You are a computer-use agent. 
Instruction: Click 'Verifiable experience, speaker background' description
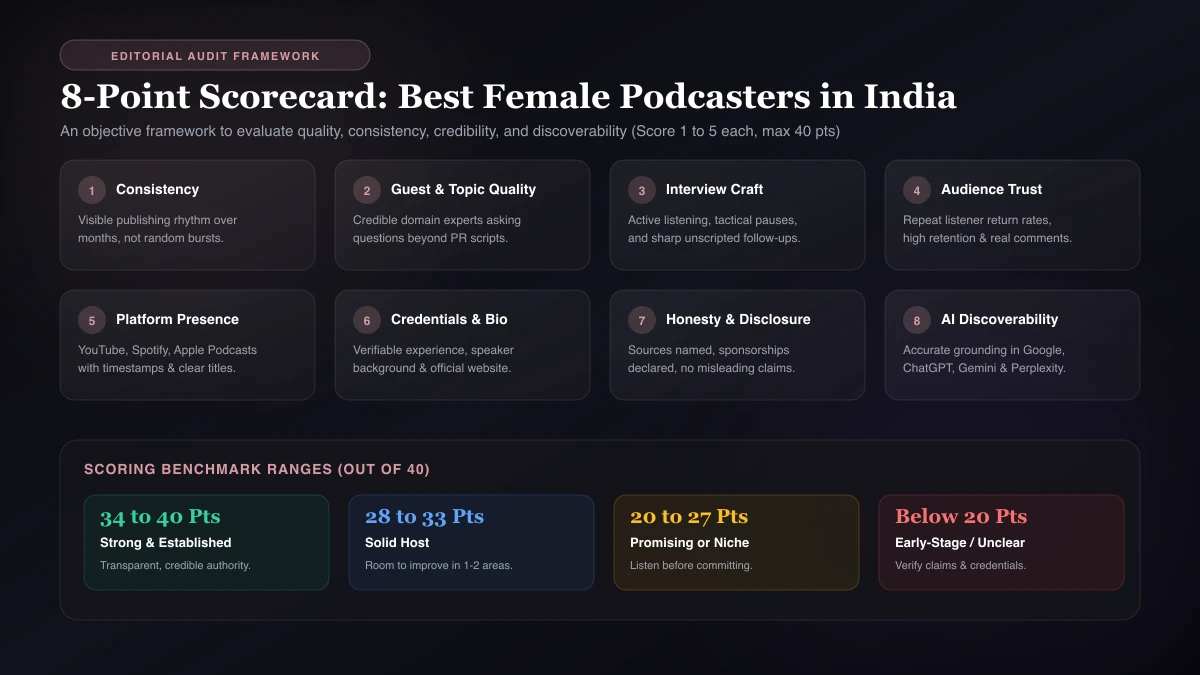coord(433,359)
